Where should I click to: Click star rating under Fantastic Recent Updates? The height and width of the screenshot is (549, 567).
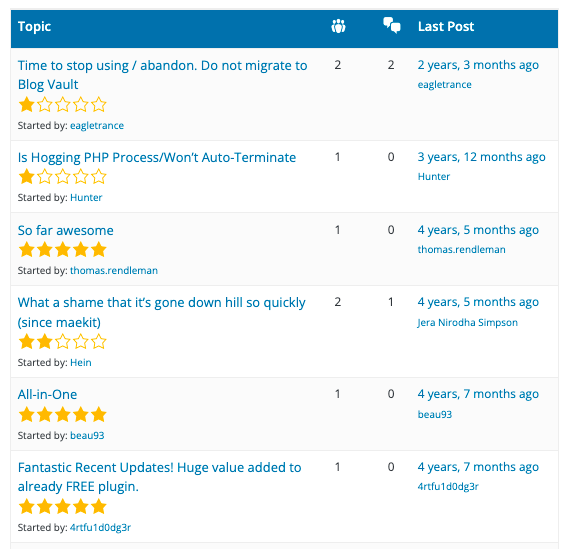pyautogui.click(x=62, y=506)
